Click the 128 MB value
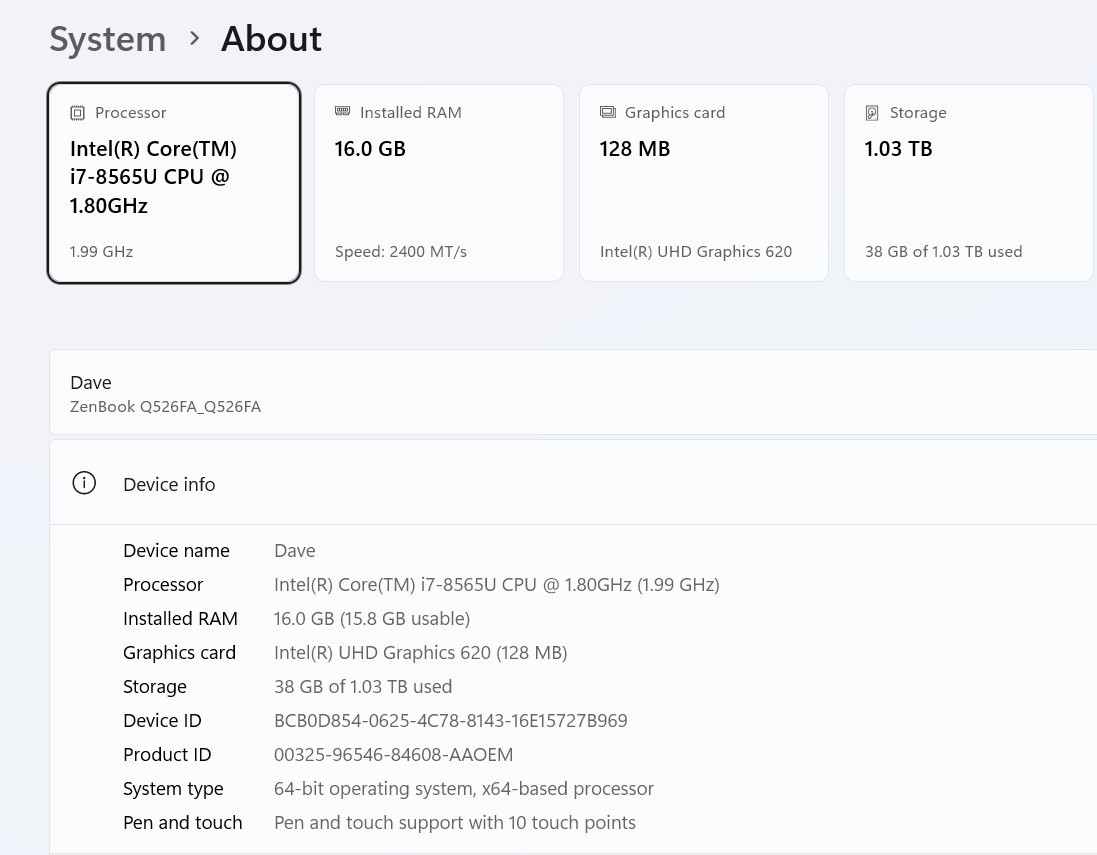Screen dimensions: 1097x855 [x=635, y=149]
